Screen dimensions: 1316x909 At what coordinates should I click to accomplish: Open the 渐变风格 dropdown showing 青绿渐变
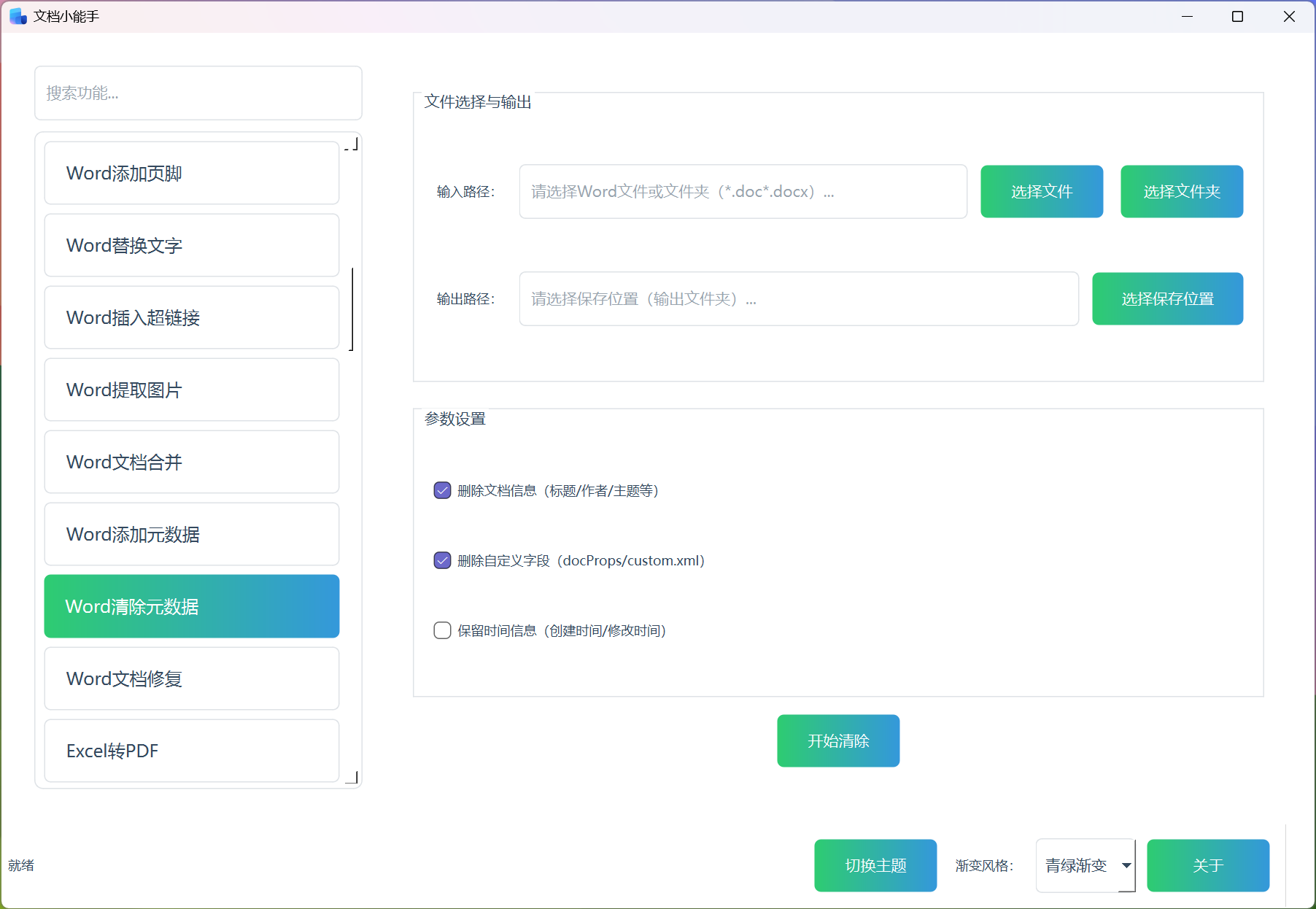coord(1085,865)
